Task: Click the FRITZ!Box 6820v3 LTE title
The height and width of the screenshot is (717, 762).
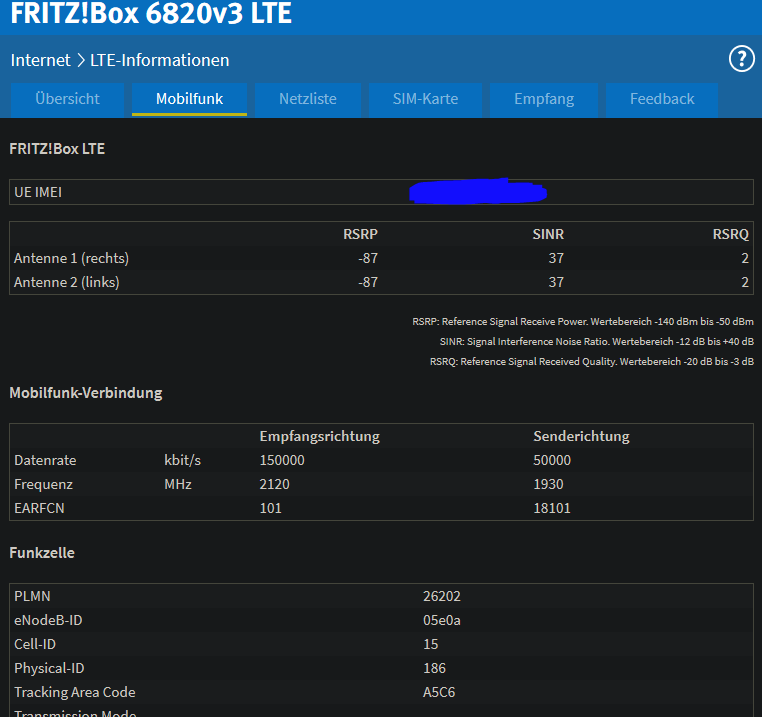Action: (151, 13)
